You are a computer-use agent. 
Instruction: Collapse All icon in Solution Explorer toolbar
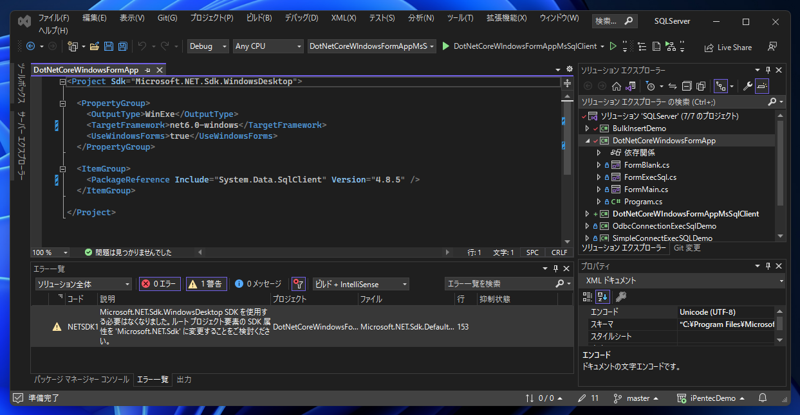point(687,86)
